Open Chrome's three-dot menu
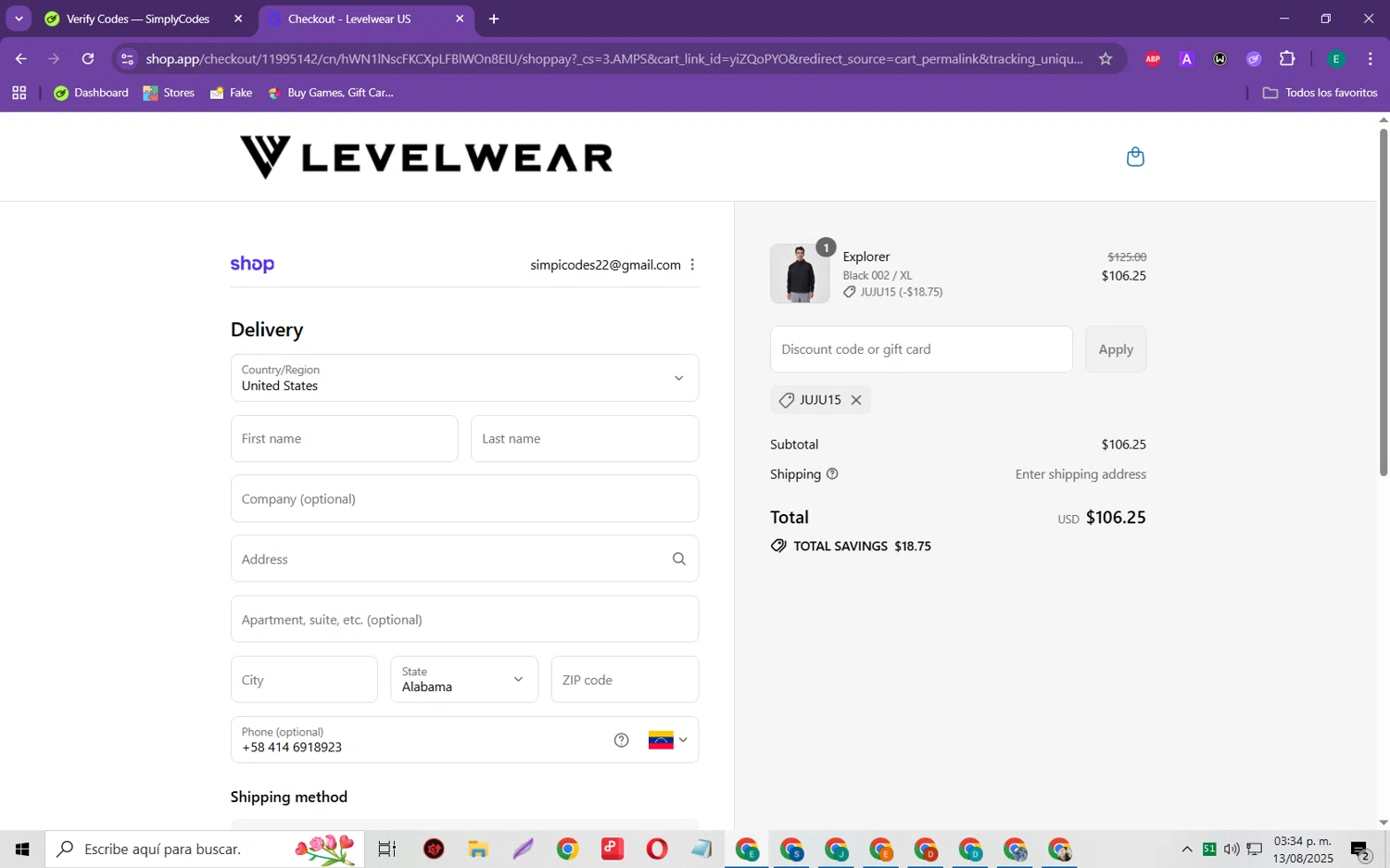 [1370, 58]
